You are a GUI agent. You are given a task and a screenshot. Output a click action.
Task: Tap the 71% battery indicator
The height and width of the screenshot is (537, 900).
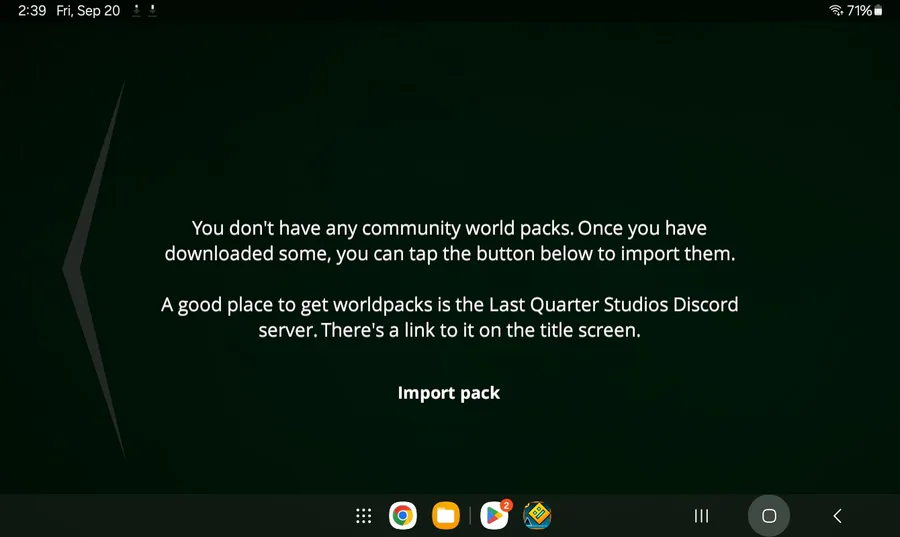[864, 10]
